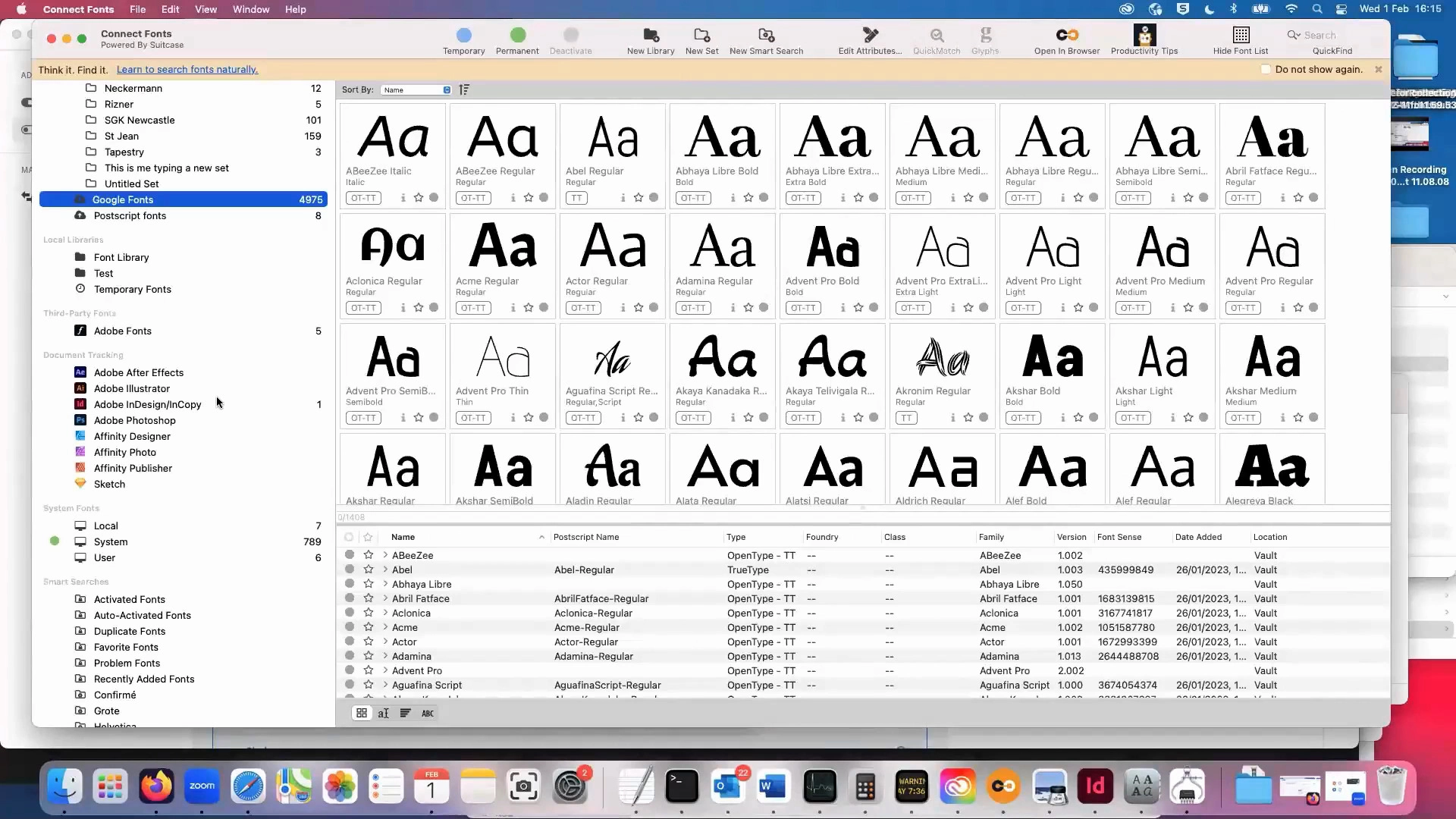Create a New Library from toolbar
The height and width of the screenshot is (819, 1456).
point(651,41)
